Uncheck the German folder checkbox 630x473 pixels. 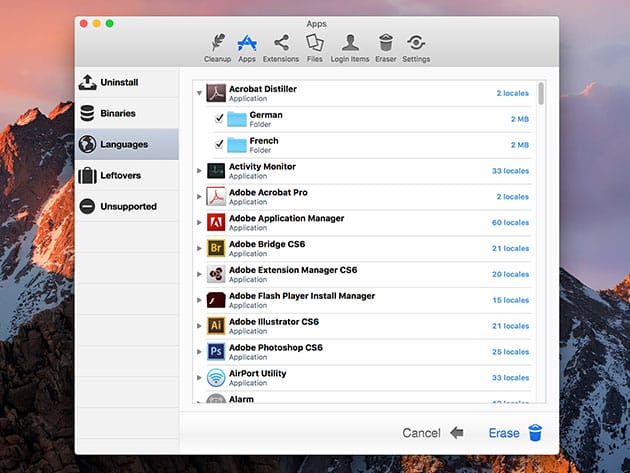tap(219, 119)
